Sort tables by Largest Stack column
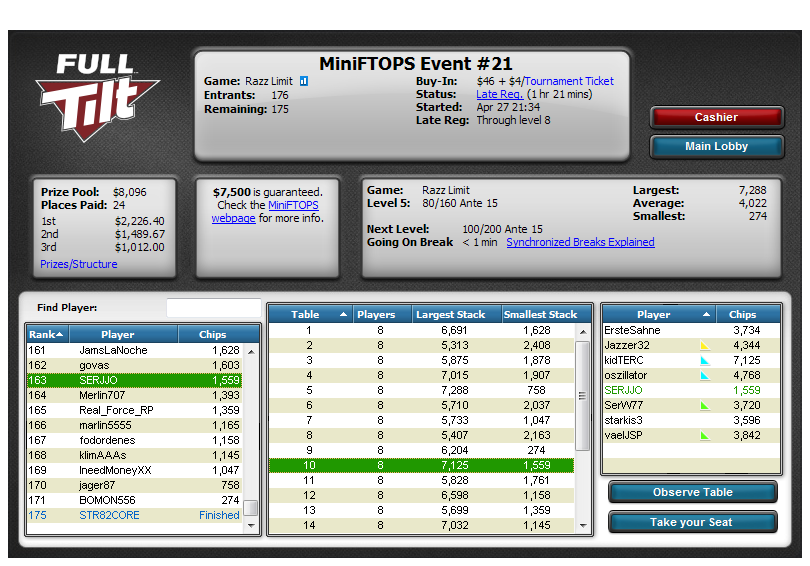Image resolution: width=810 pixels, height=566 pixels. click(457, 314)
